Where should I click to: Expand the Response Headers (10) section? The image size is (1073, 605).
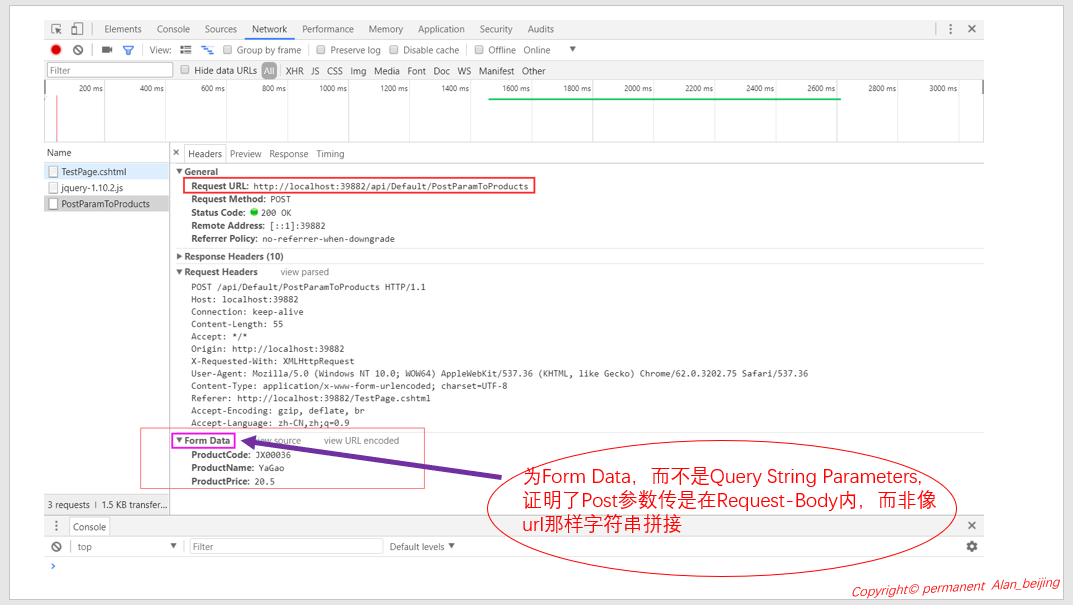[x=180, y=256]
